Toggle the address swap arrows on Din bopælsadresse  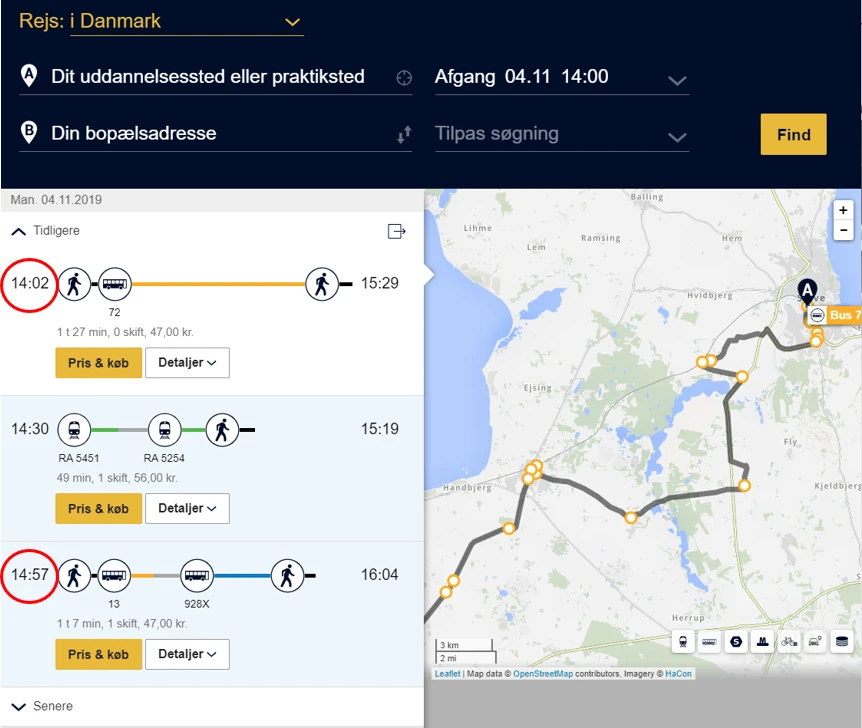pos(404,133)
